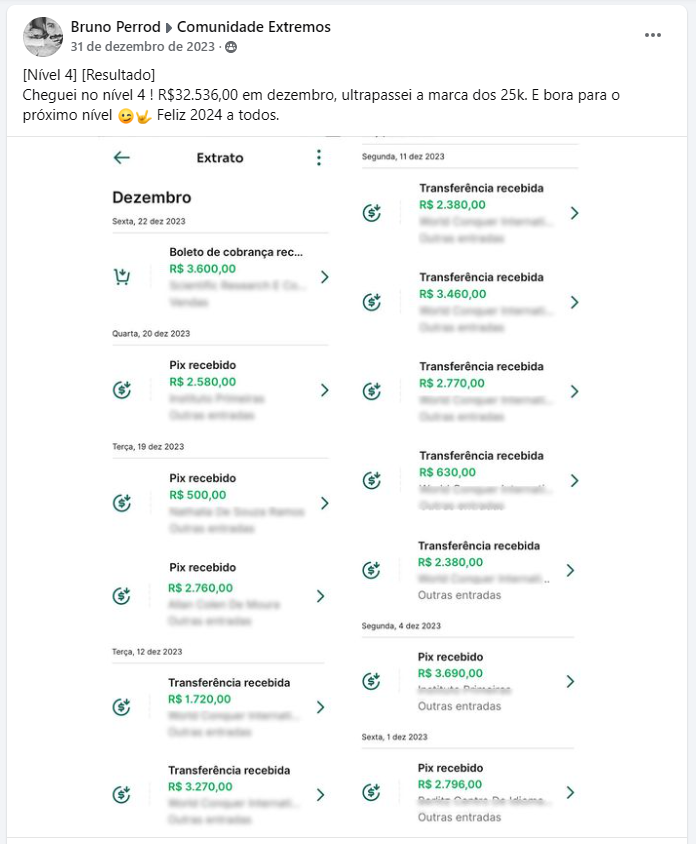Viewport: 696px width, 844px height.
Task: Expand the R$ 3.600,00 boleto entry chevron
Action: [x=325, y=277]
